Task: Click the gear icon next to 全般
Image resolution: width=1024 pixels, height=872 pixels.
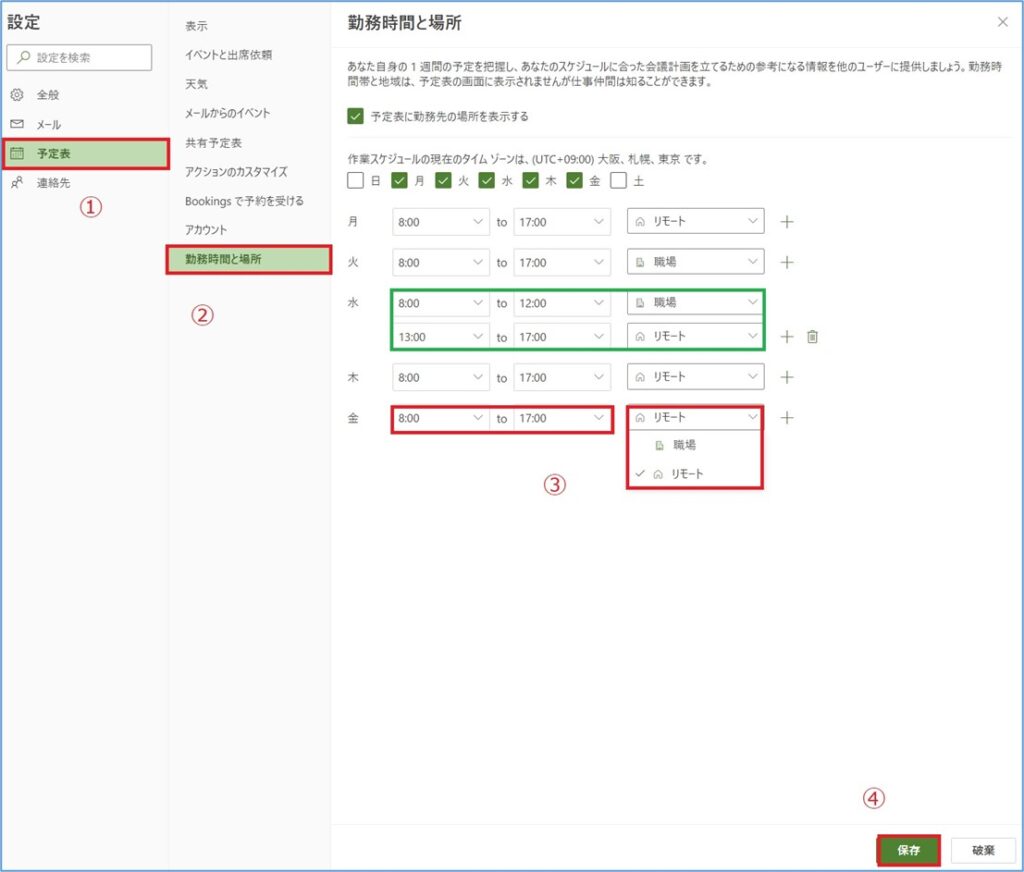Action: tap(17, 95)
